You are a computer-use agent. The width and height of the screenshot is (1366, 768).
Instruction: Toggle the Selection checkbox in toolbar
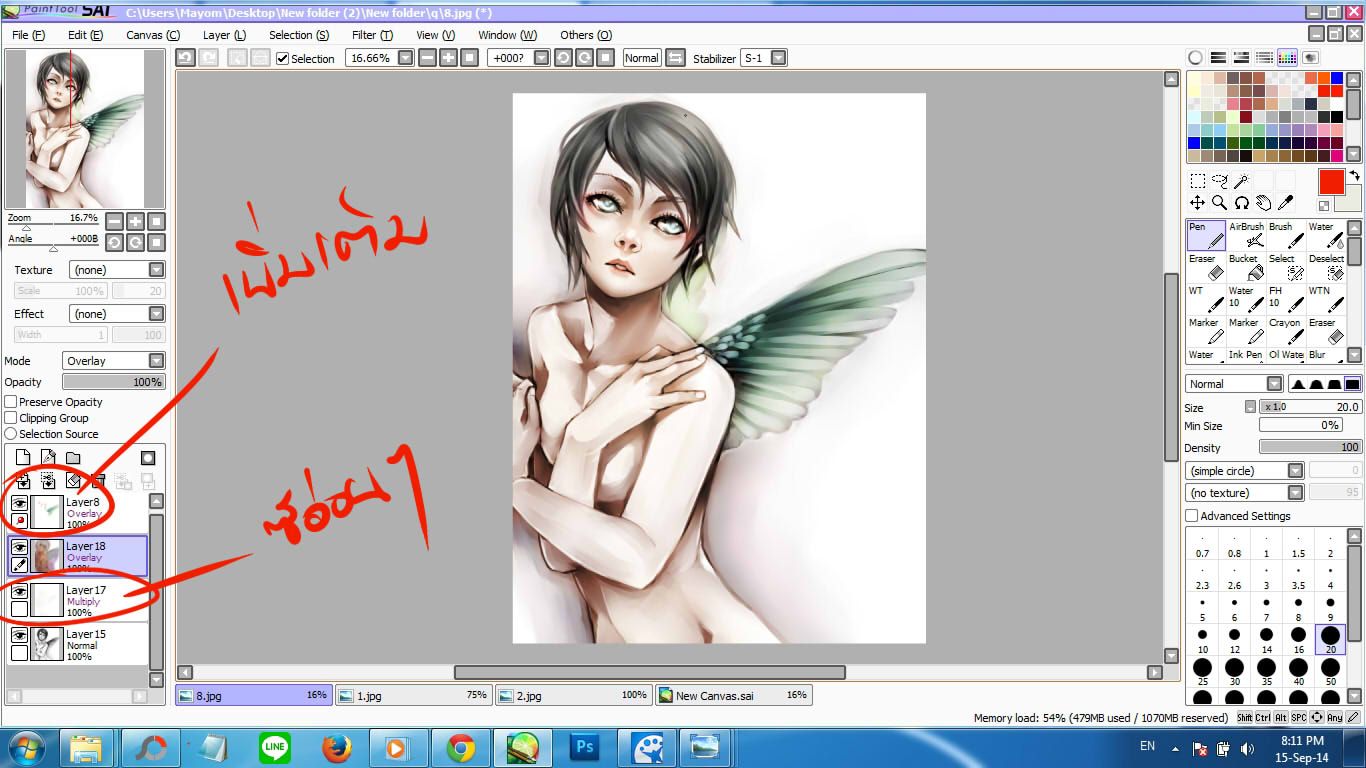(282, 59)
